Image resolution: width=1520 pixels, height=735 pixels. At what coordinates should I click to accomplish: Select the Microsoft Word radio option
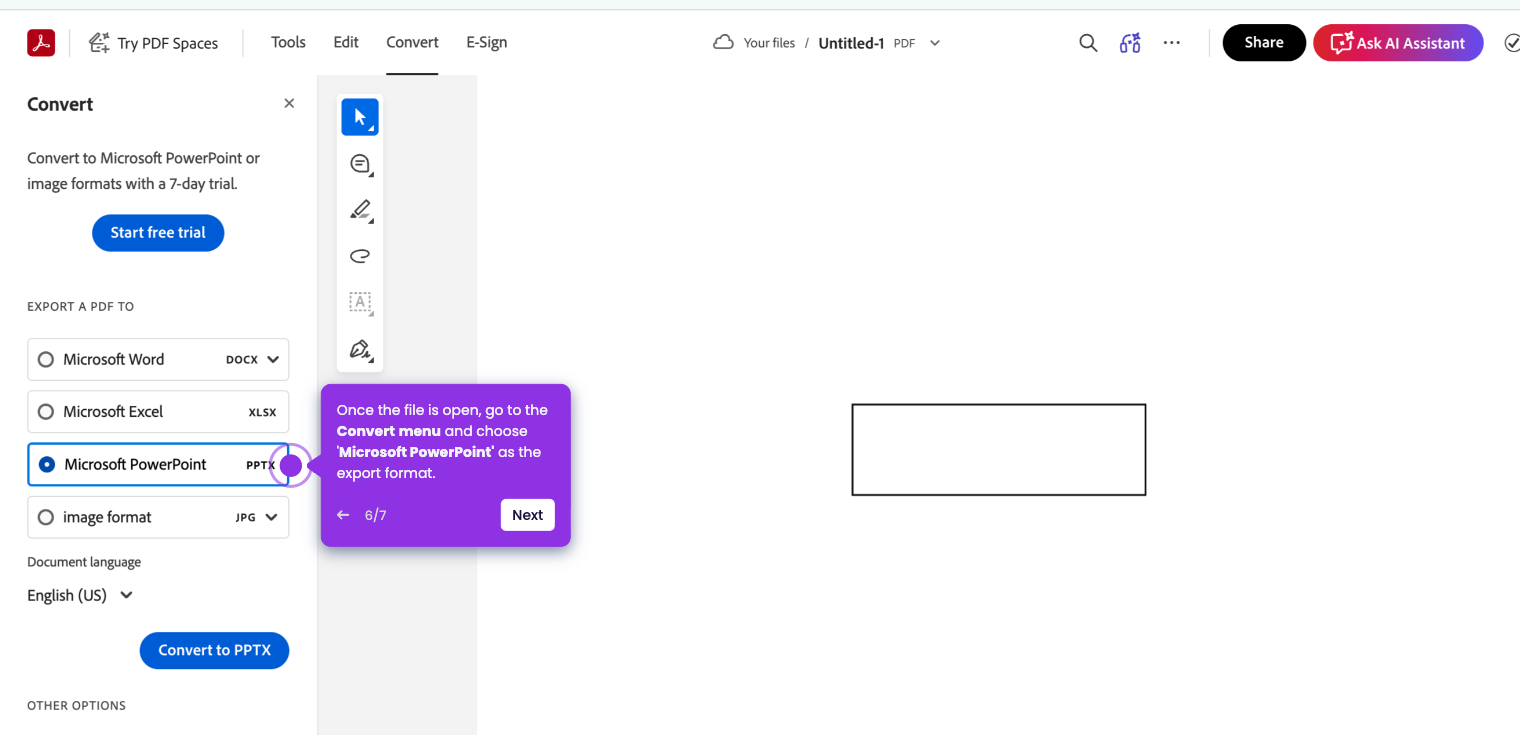click(x=46, y=360)
